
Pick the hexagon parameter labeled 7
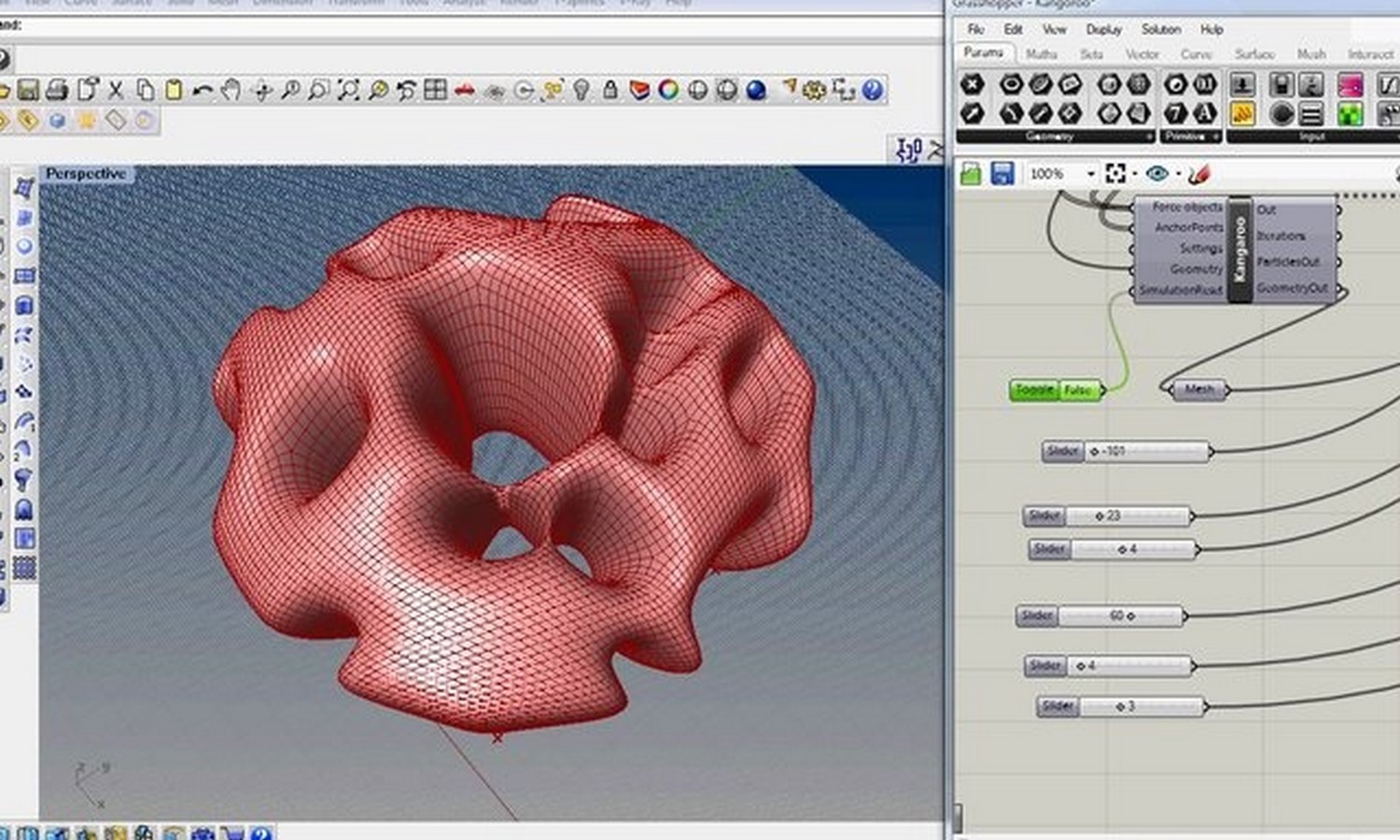(1176, 113)
